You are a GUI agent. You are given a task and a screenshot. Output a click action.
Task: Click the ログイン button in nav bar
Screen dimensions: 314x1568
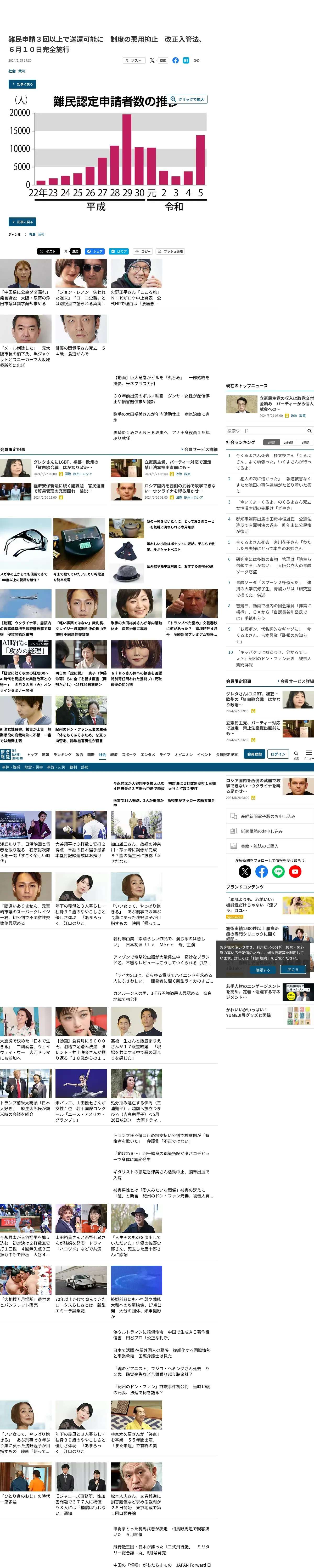pyautogui.click(x=278, y=754)
